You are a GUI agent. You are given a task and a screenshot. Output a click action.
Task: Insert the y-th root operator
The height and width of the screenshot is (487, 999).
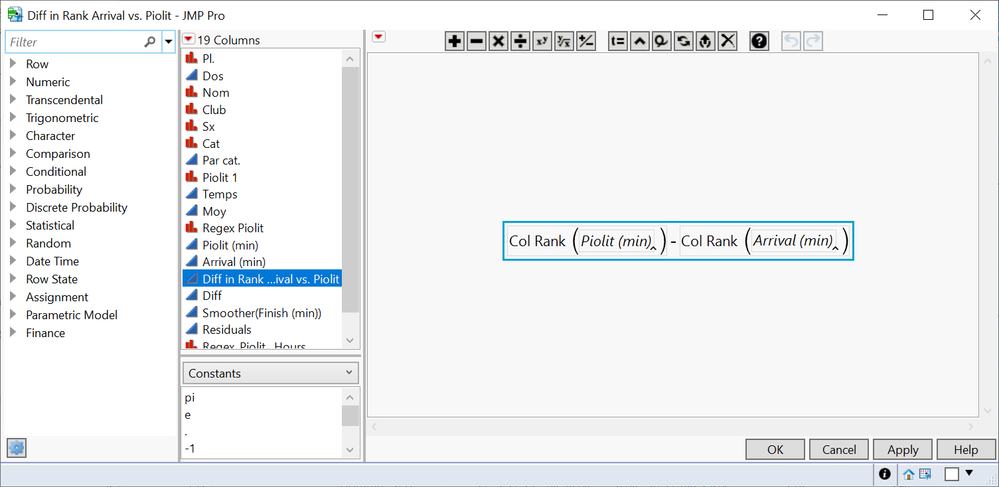[564, 41]
